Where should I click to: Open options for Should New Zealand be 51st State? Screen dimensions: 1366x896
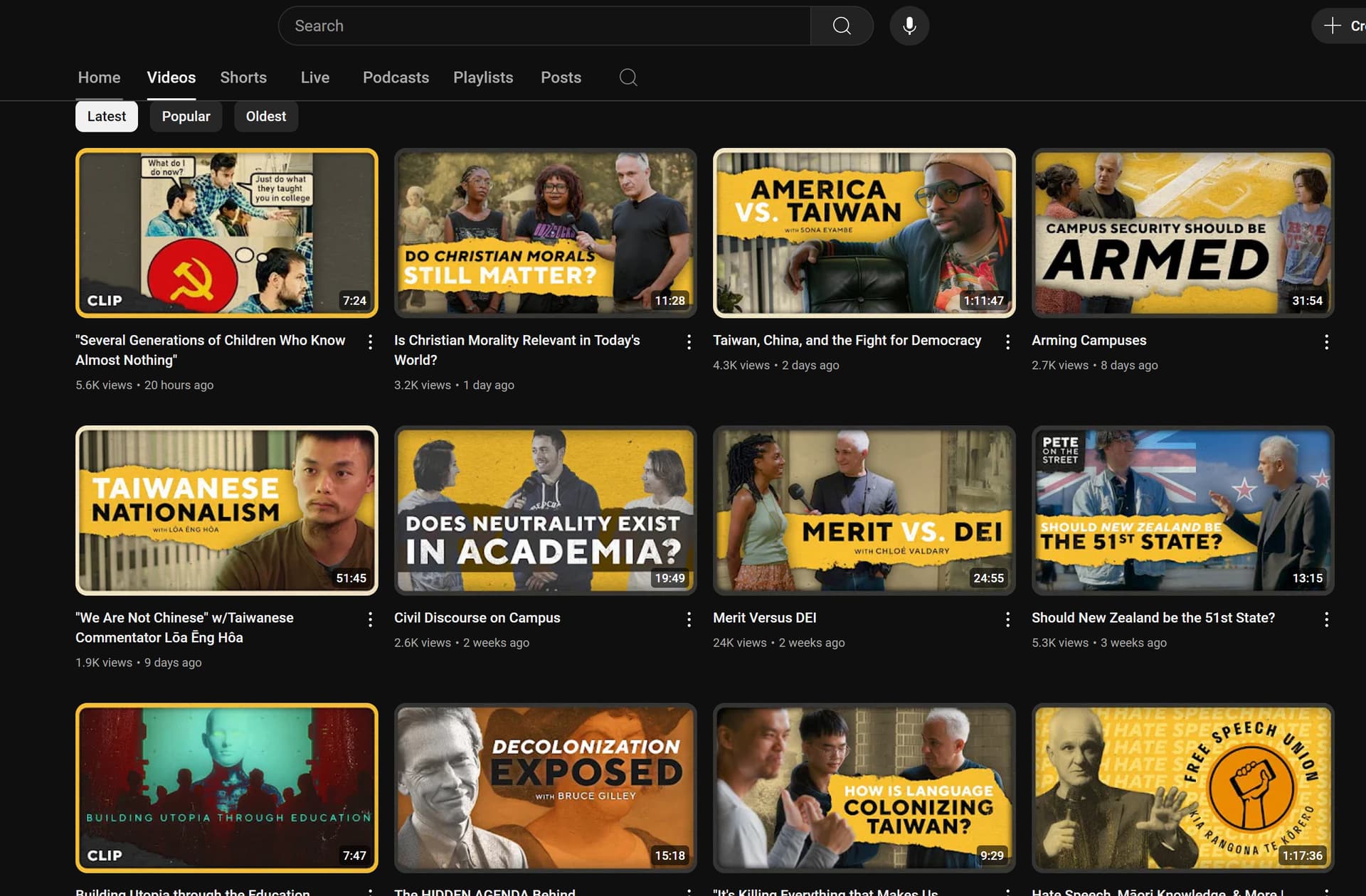[1326, 619]
